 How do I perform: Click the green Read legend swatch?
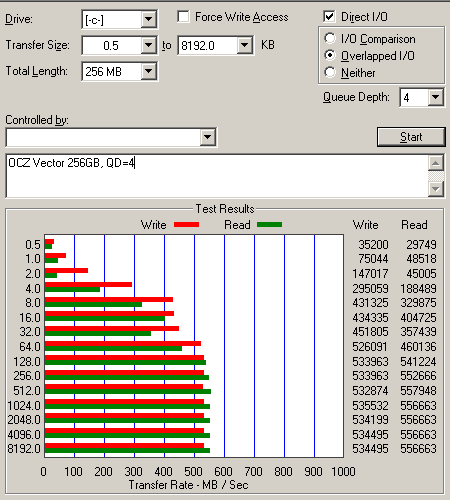click(270, 225)
